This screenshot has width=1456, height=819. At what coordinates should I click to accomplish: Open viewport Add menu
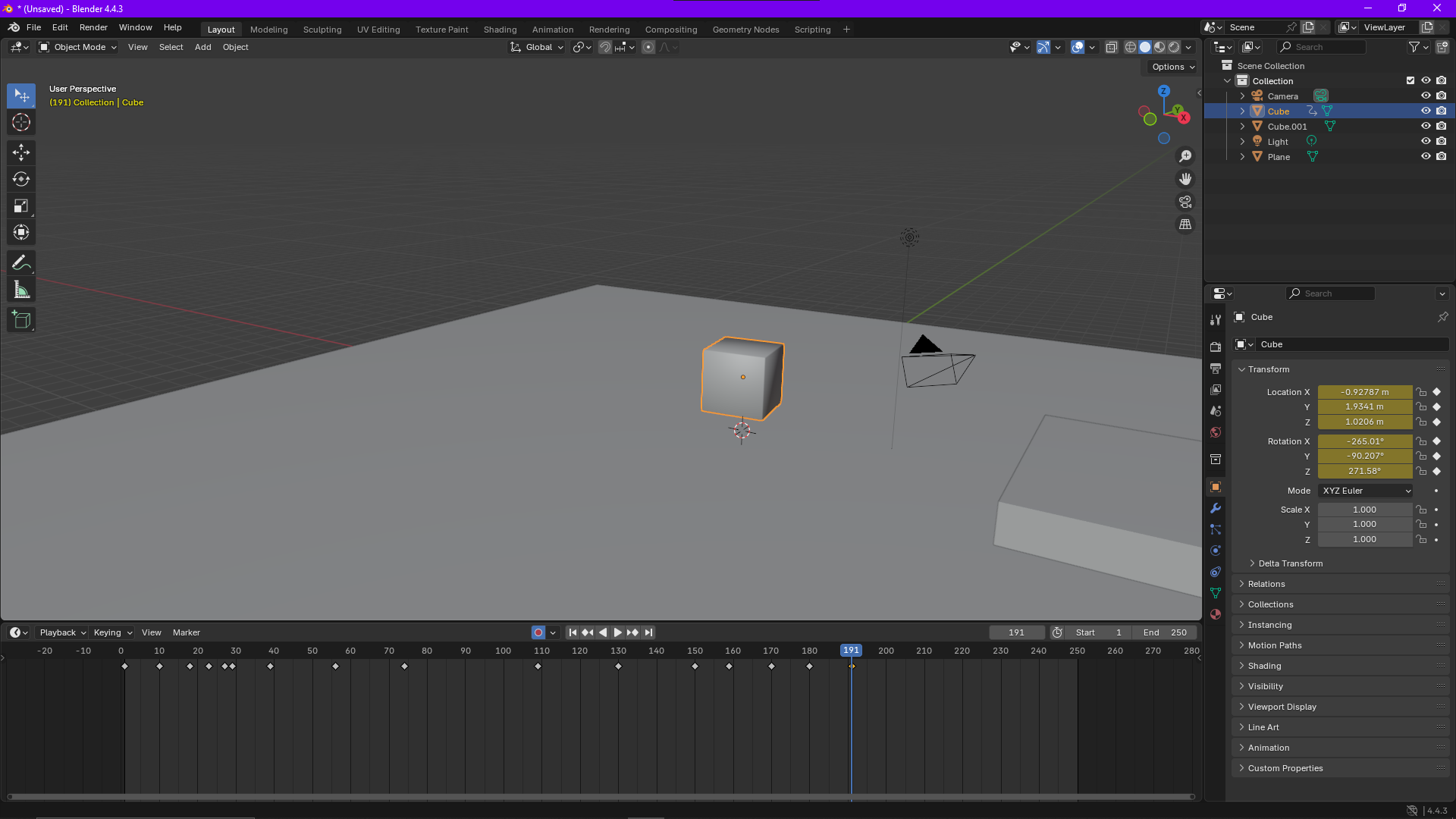[202, 47]
